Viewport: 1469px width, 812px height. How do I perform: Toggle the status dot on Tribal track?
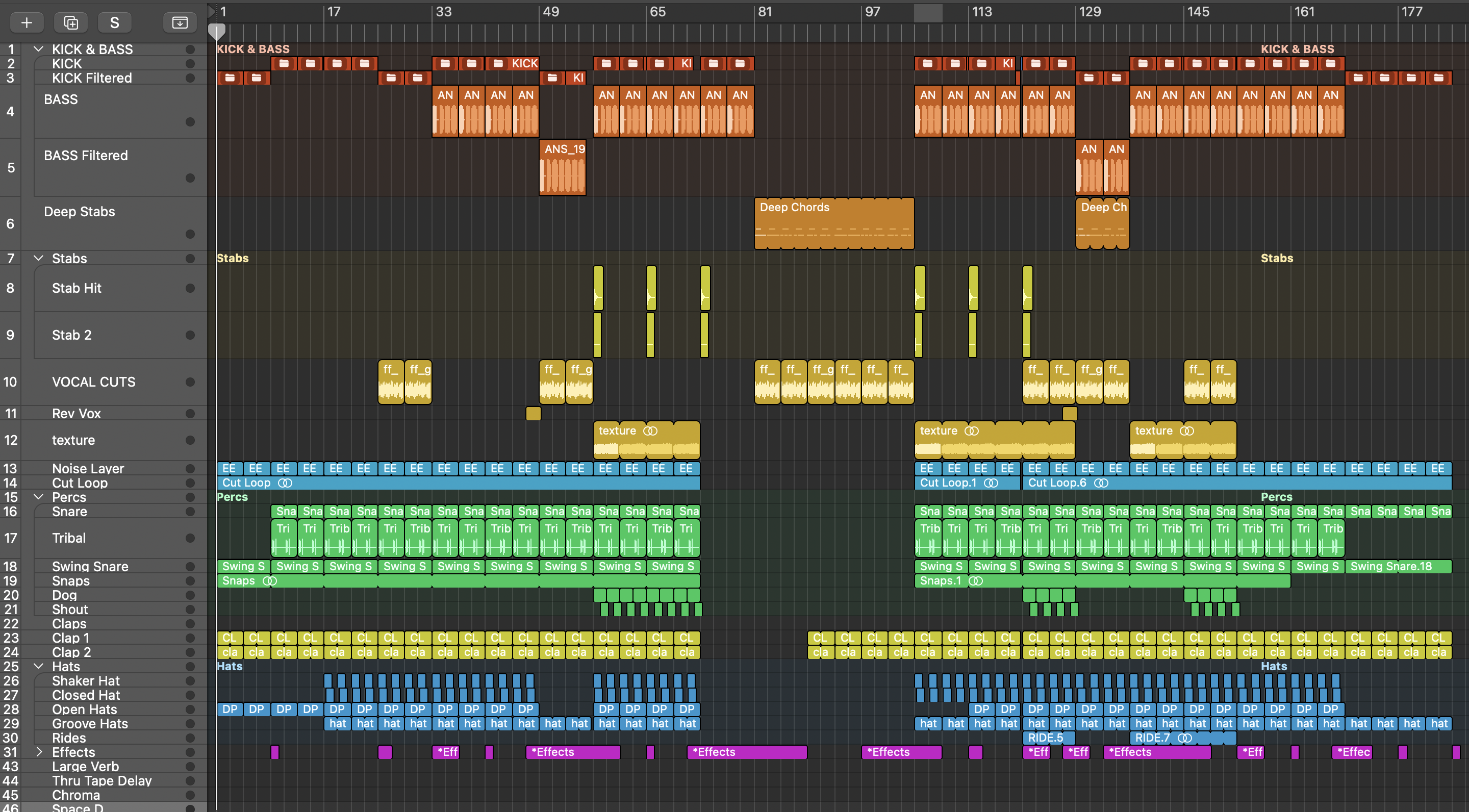(x=190, y=538)
